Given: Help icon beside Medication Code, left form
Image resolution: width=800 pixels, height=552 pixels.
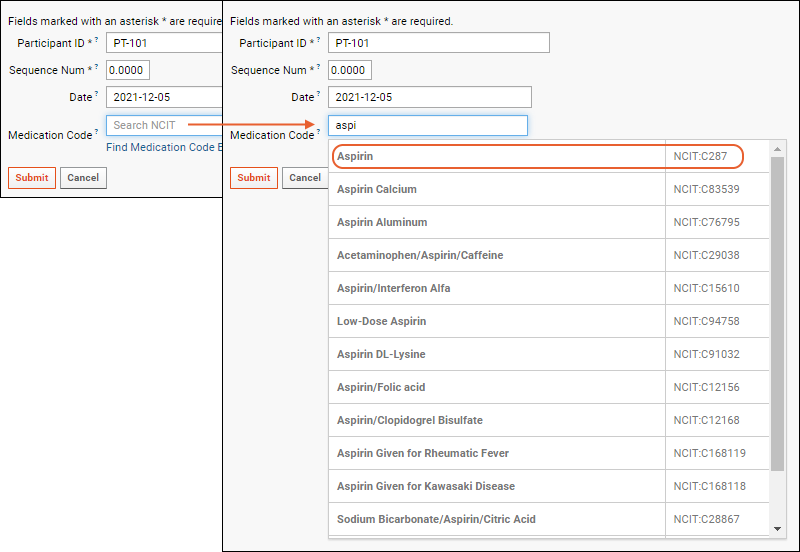Looking at the screenshot, I should tap(96, 132).
